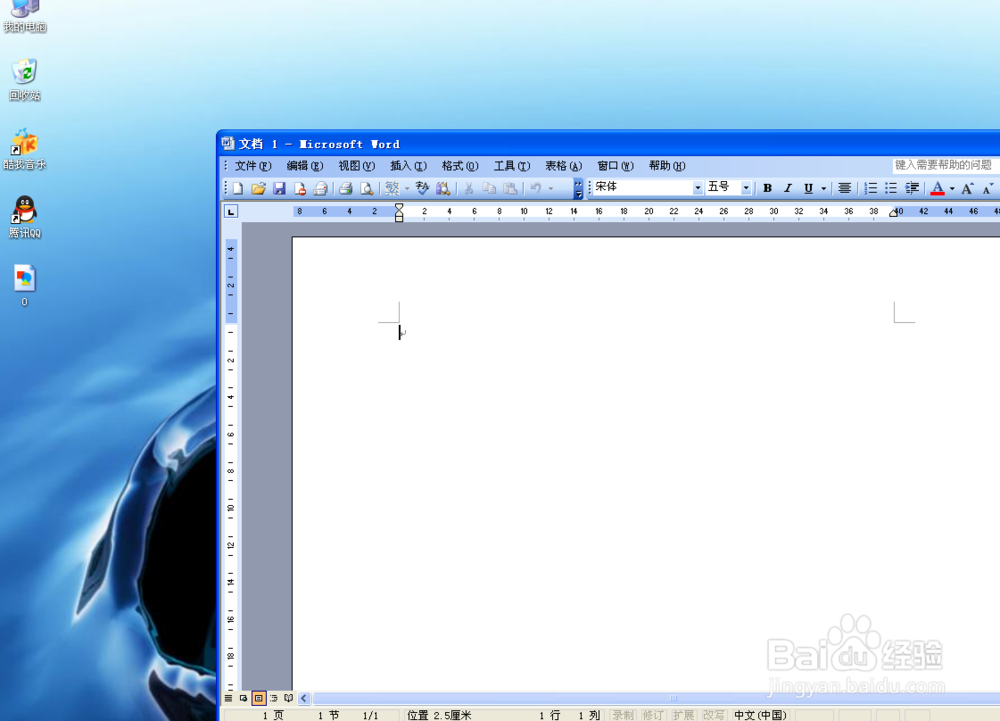The height and width of the screenshot is (721, 1000).
Task: Open the 窗口(W) menu
Action: 615,166
